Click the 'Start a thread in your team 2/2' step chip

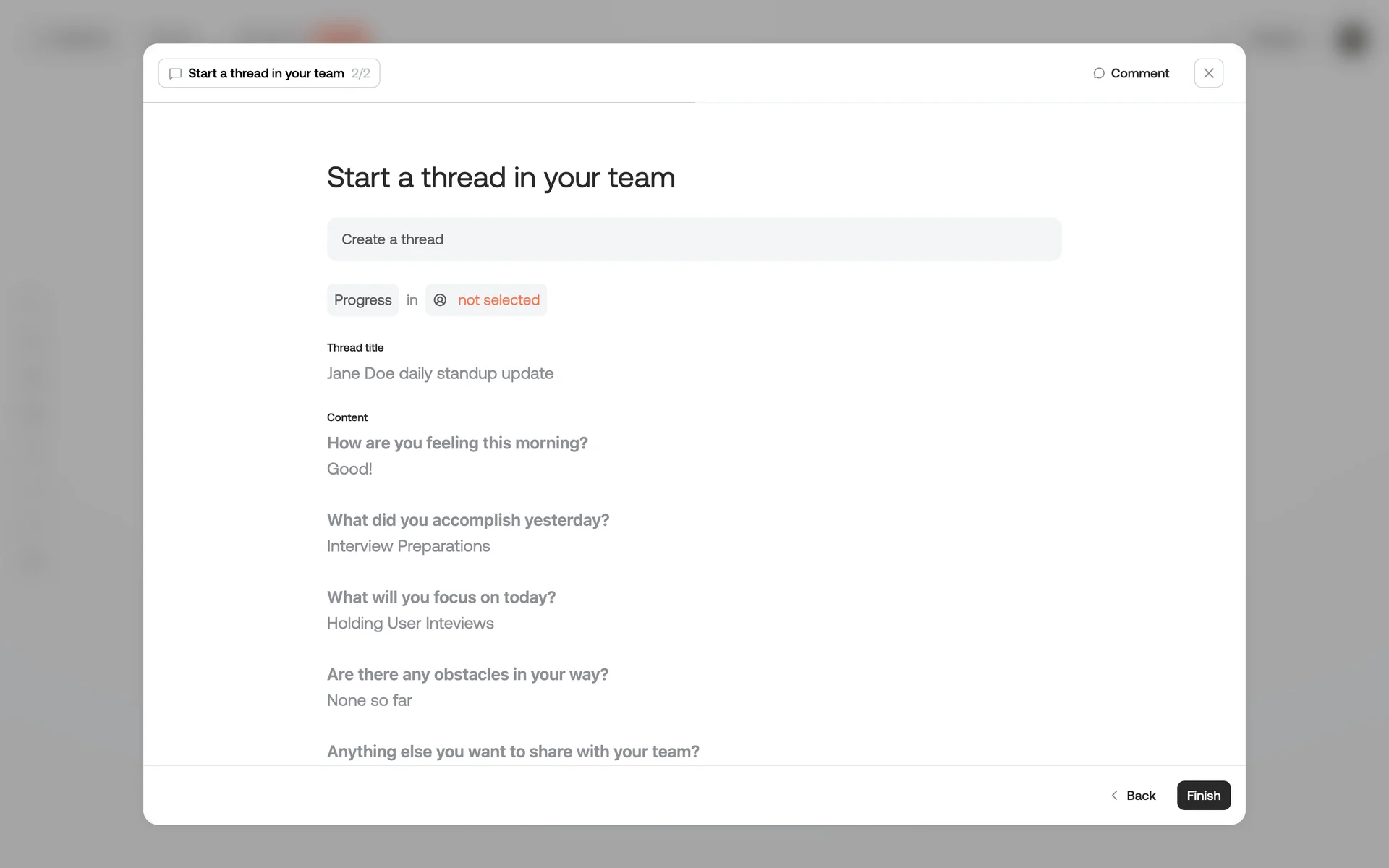pyautogui.click(x=269, y=73)
